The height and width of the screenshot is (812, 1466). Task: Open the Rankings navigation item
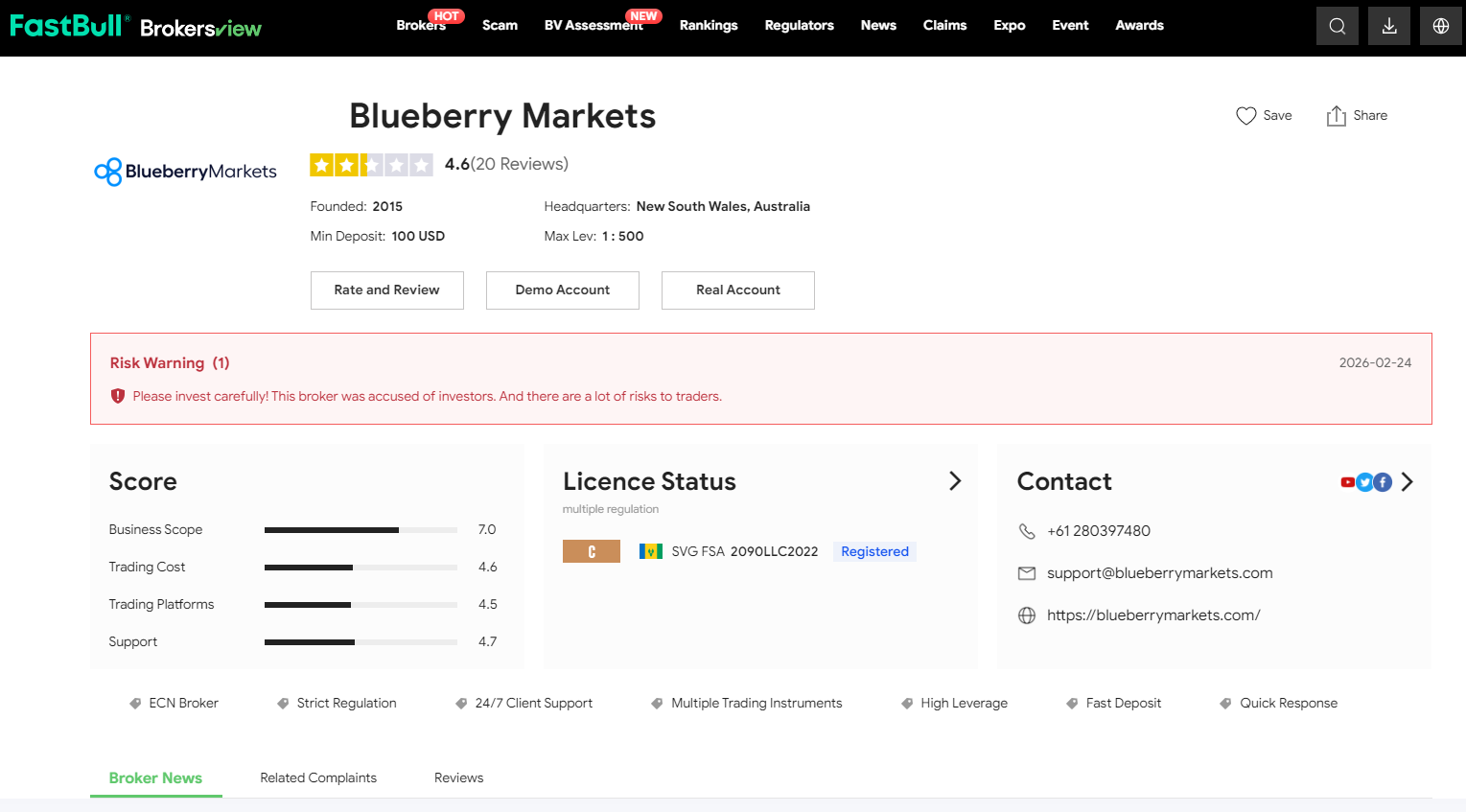(709, 26)
